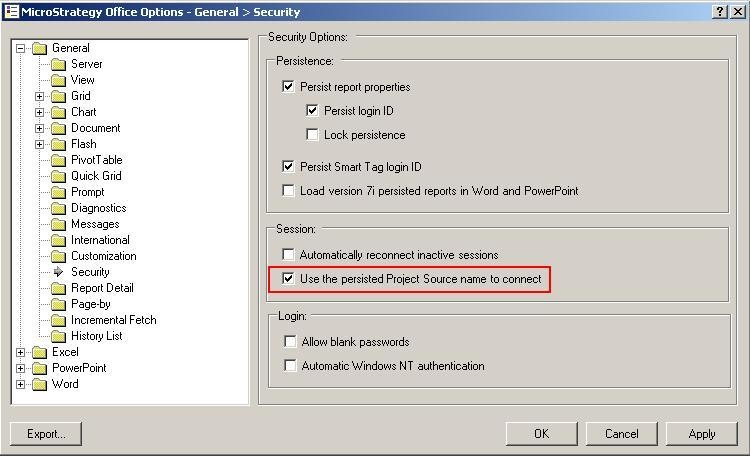Click the Security arrow icon in tree
The height and width of the screenshot is (456, 750).
(x=58, y=272)
